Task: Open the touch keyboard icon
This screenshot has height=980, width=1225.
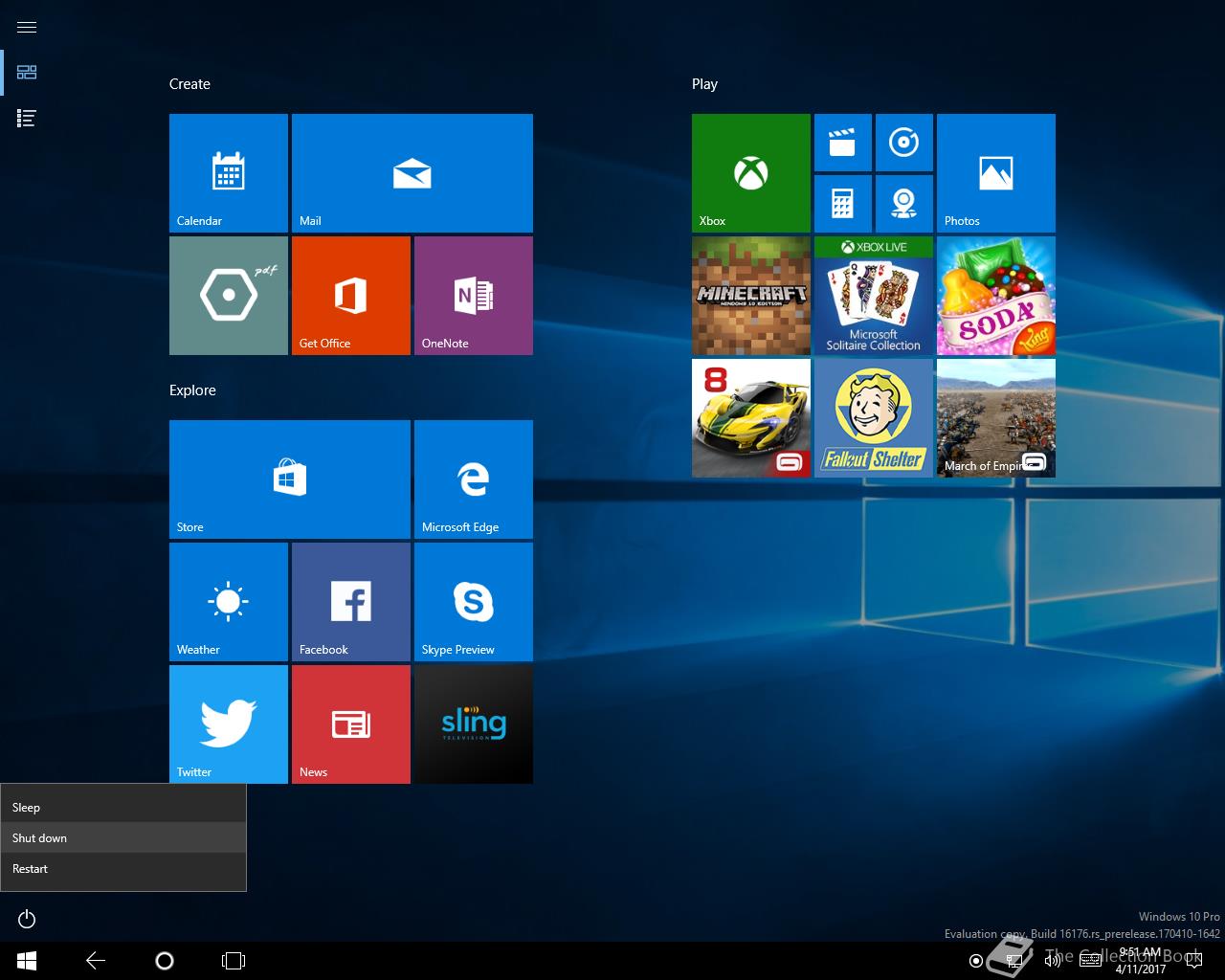Action: [1090, 961]
